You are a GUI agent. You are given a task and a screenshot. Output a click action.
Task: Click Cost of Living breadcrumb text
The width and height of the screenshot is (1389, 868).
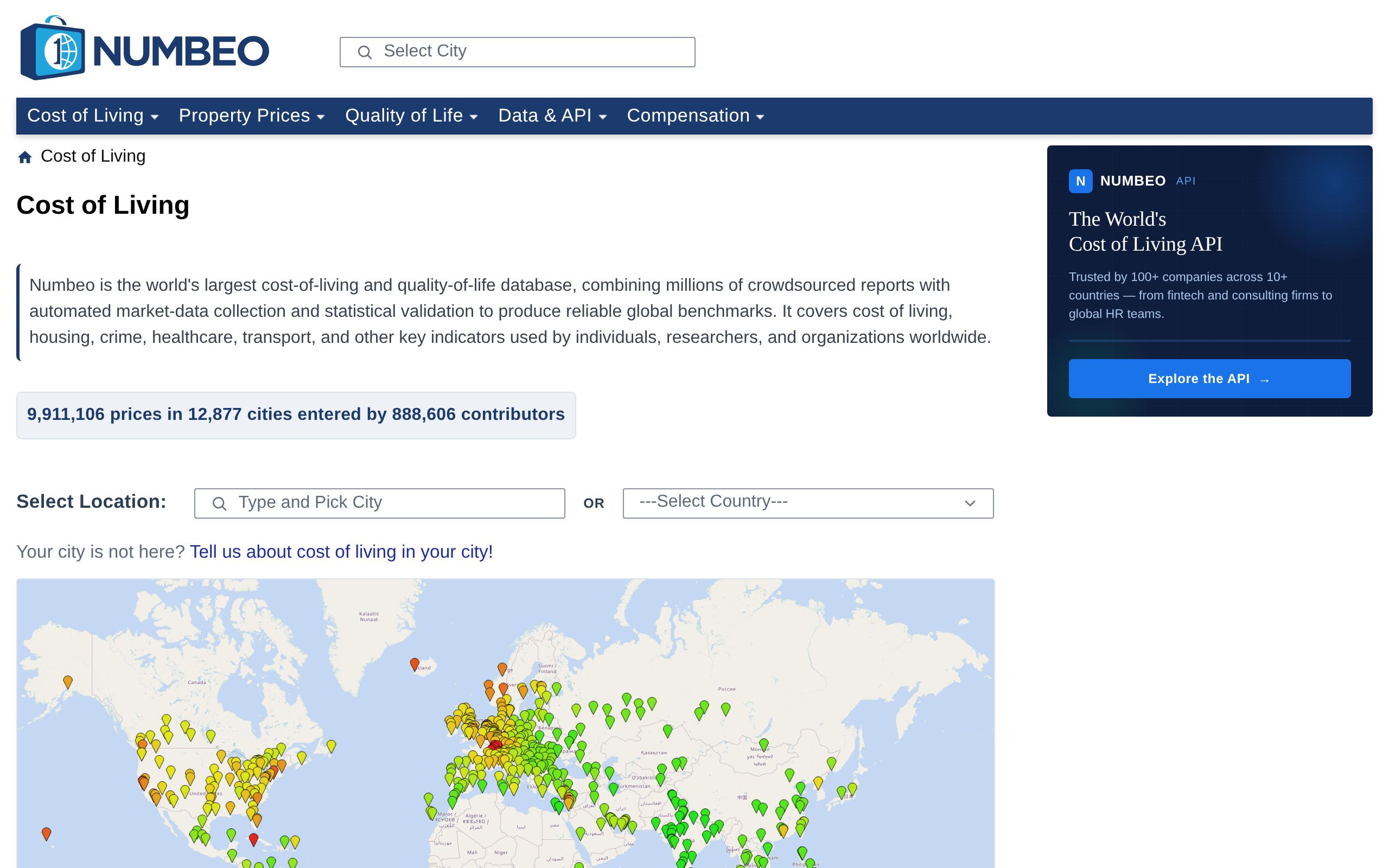click(93, 156)
